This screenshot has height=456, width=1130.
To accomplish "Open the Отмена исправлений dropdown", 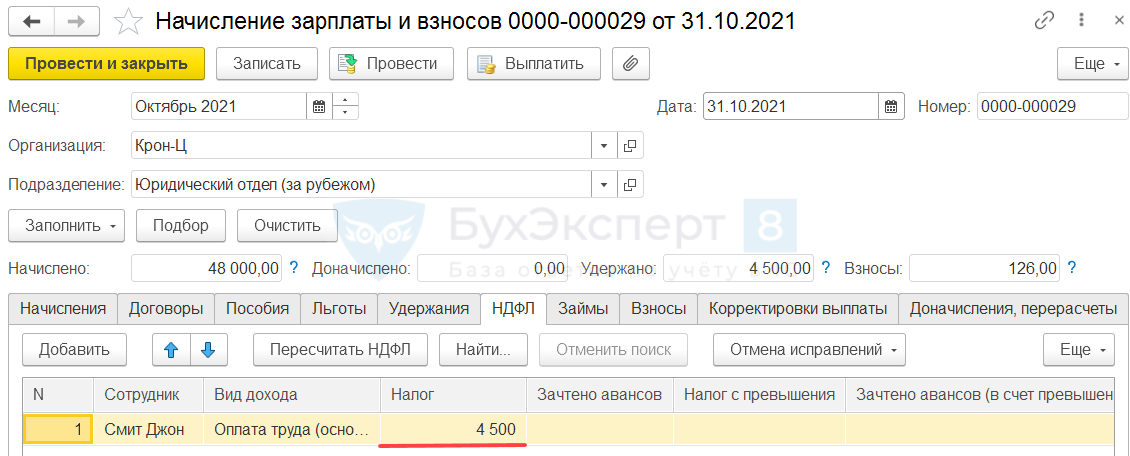I will click(809, 350).
